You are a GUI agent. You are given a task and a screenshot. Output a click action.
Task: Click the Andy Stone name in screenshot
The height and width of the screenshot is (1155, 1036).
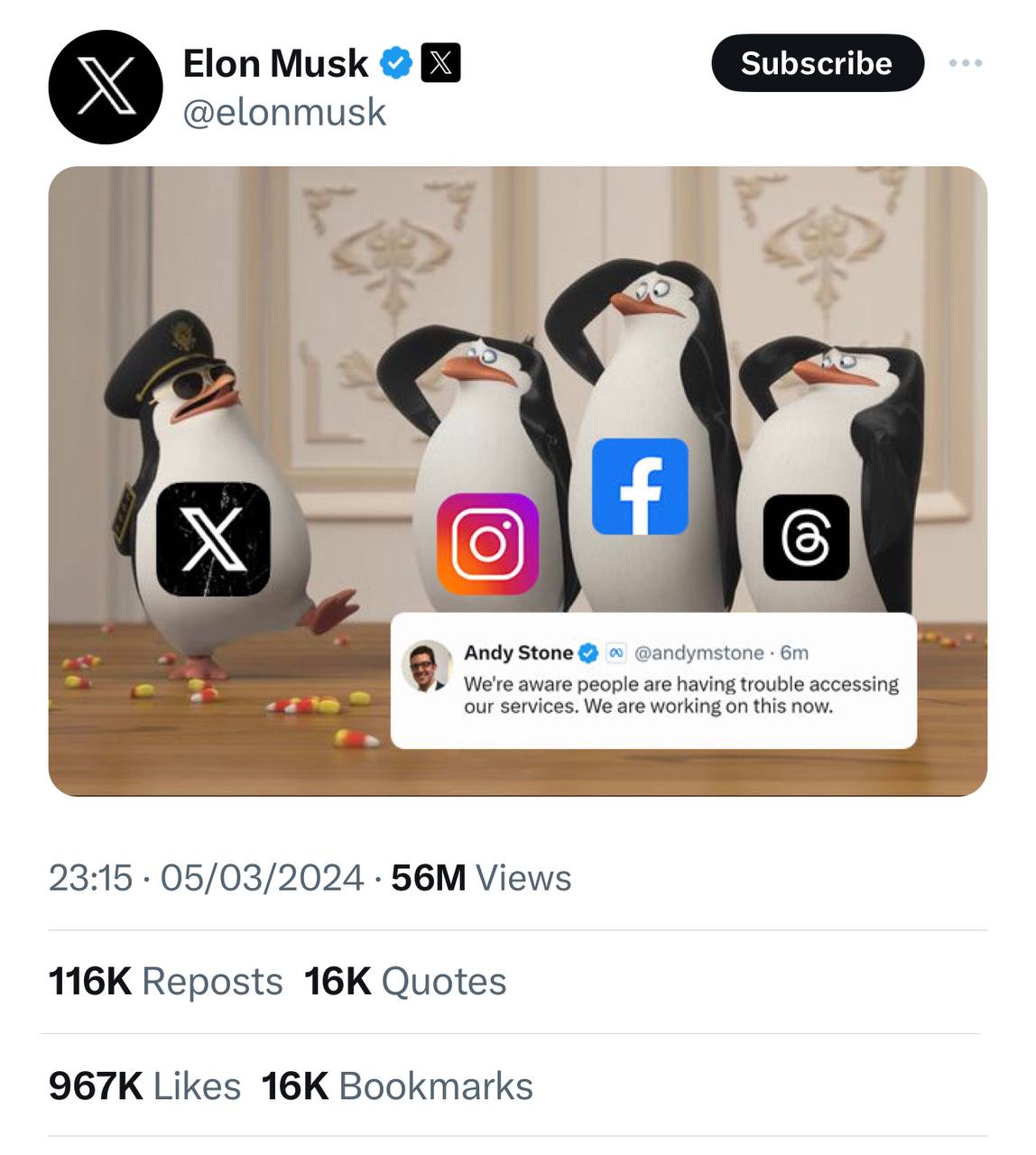point(518,652)
